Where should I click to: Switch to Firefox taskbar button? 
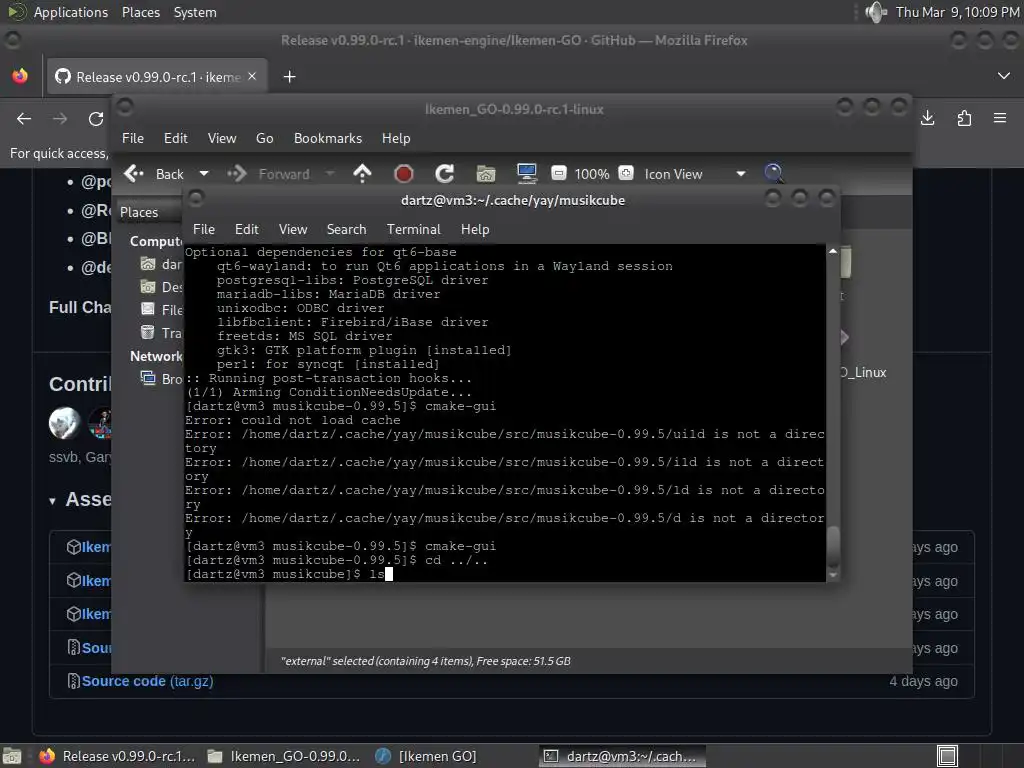pyautogui.click(x=118, y=756)
